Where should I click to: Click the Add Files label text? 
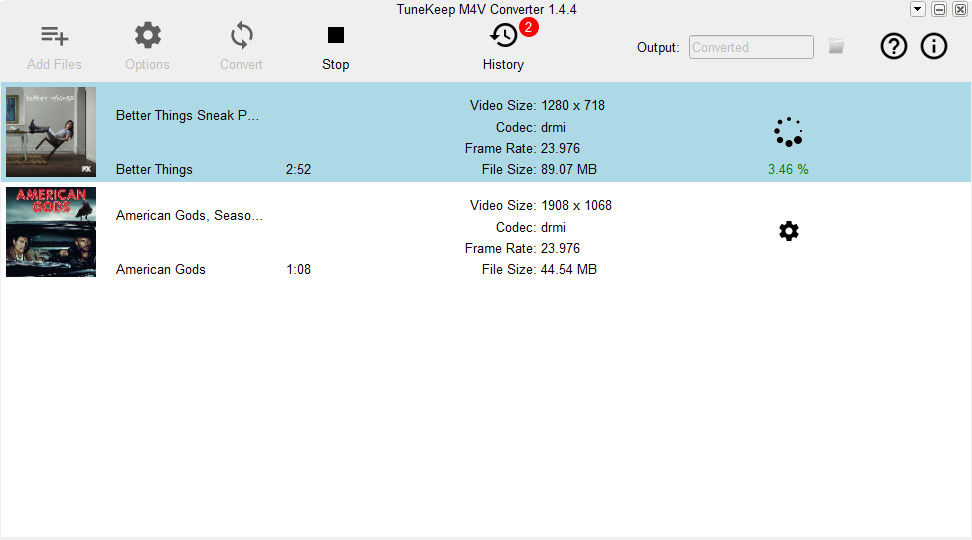[x=54, y=64]
